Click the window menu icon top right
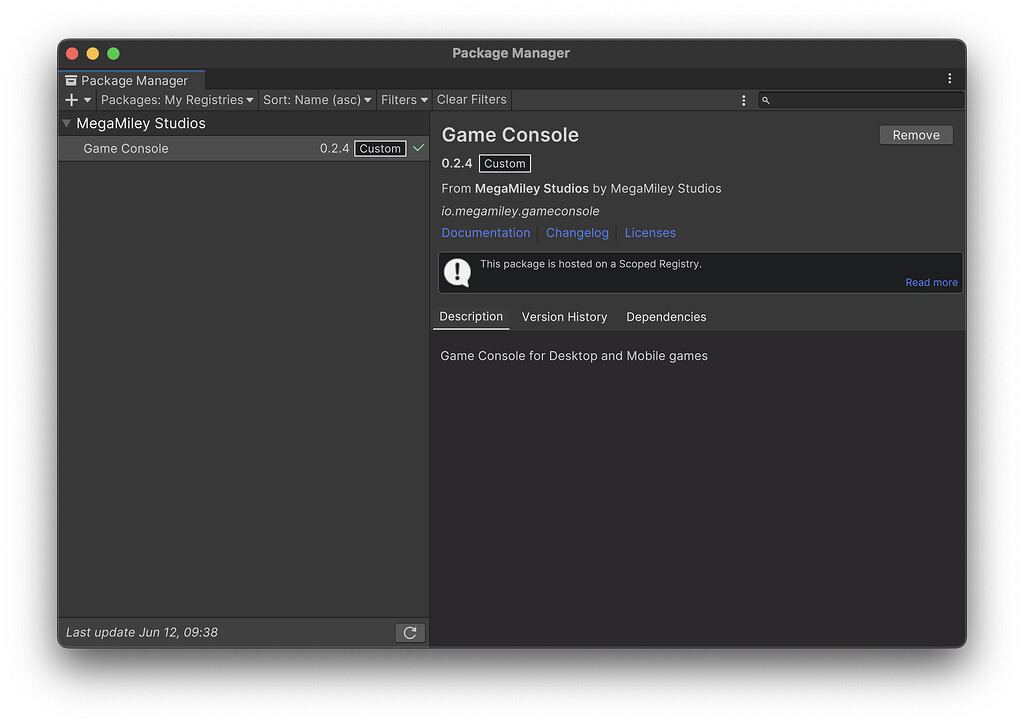The image size is (1024, 724). [949, 78]
